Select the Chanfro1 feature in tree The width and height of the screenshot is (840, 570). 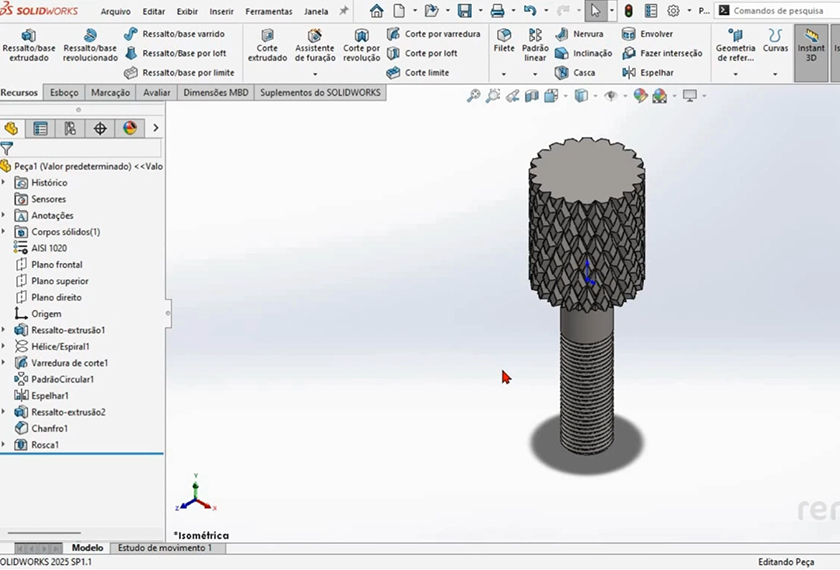pos(49,428)
